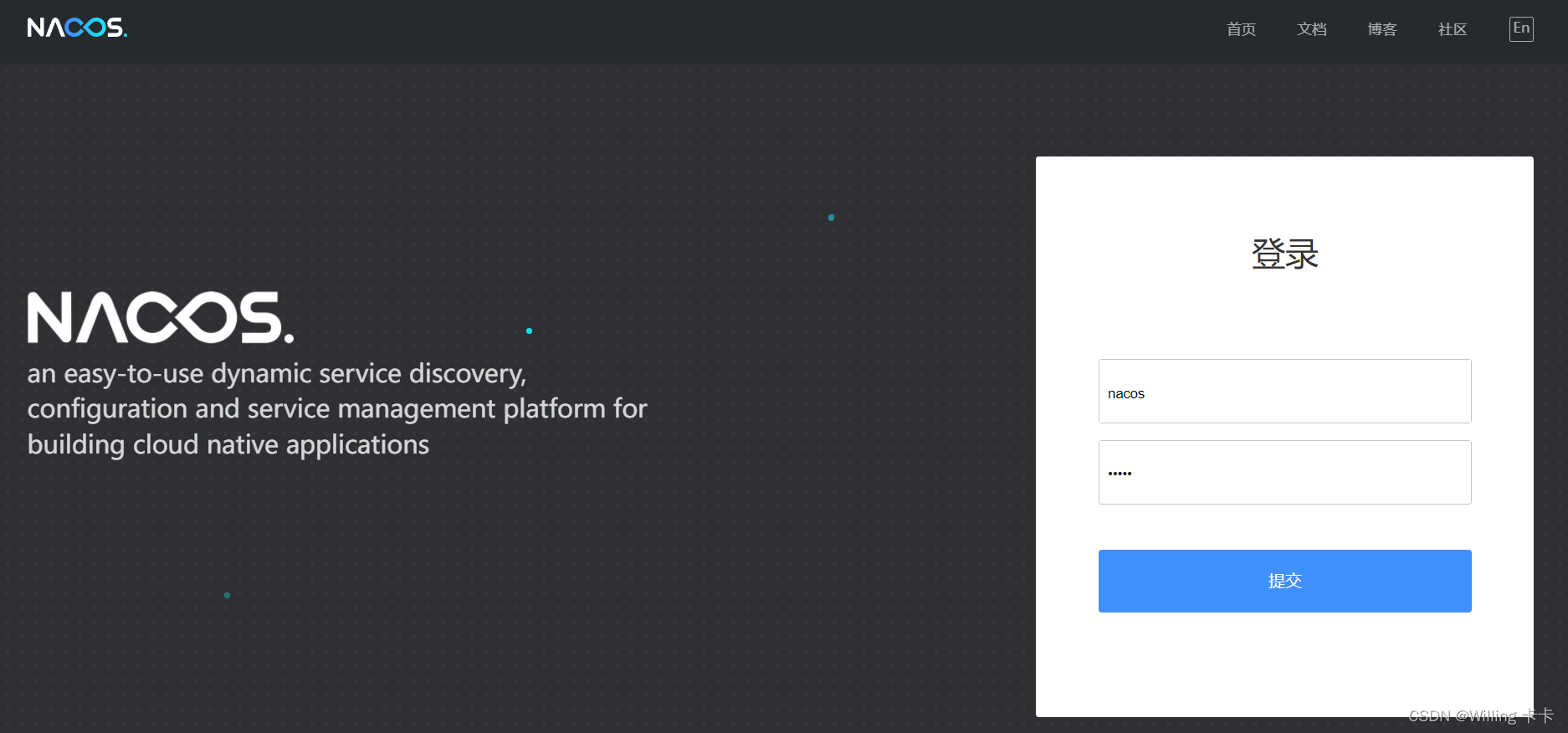Focus the masked password field
Image resolution: width=1568 pixels, height=733 pixels.
point(1284,473)
